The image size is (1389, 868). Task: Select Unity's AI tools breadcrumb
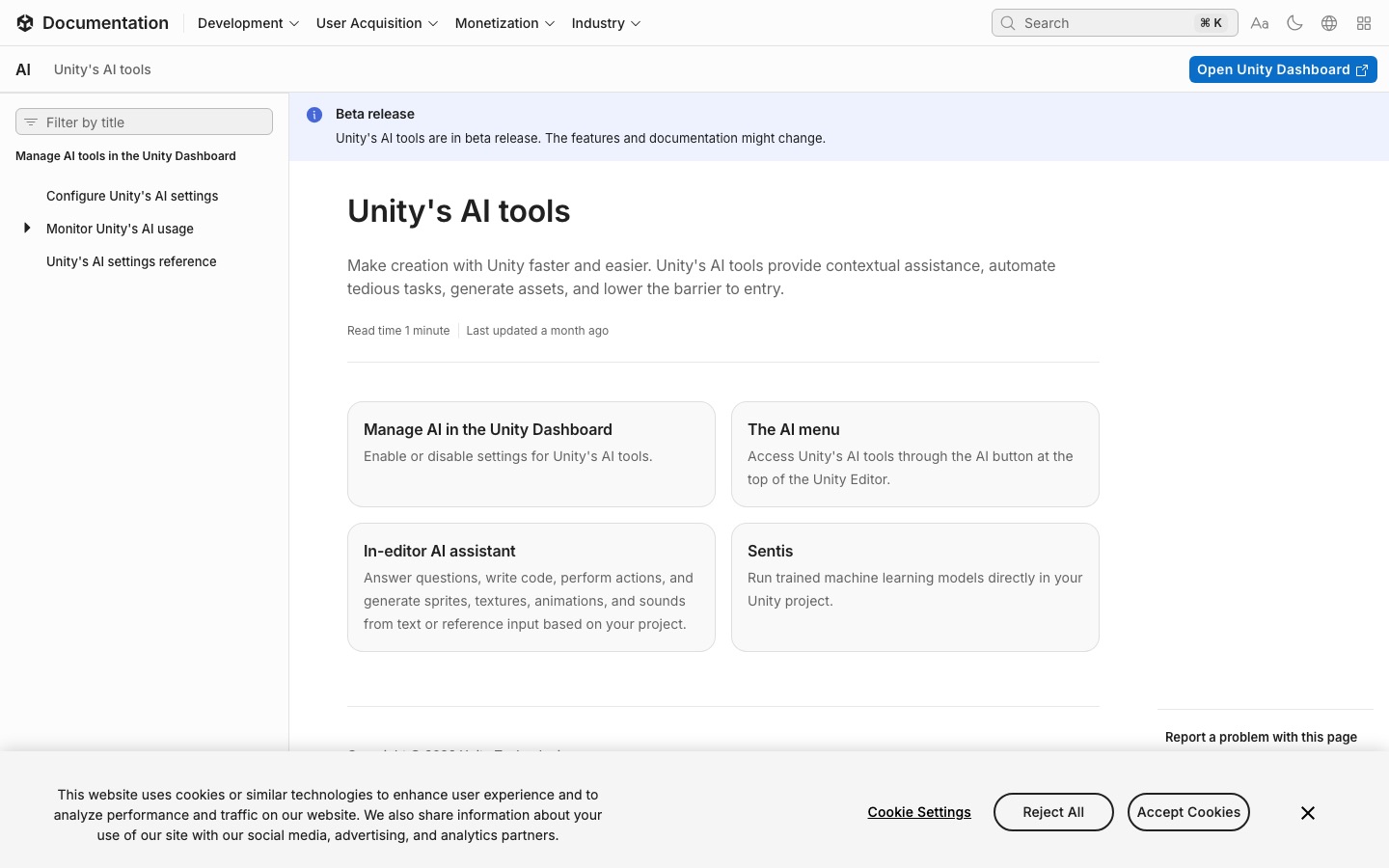(102, 69)
